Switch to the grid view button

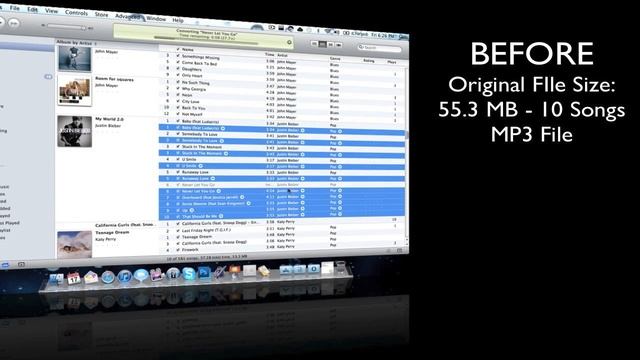click(331, 44)
